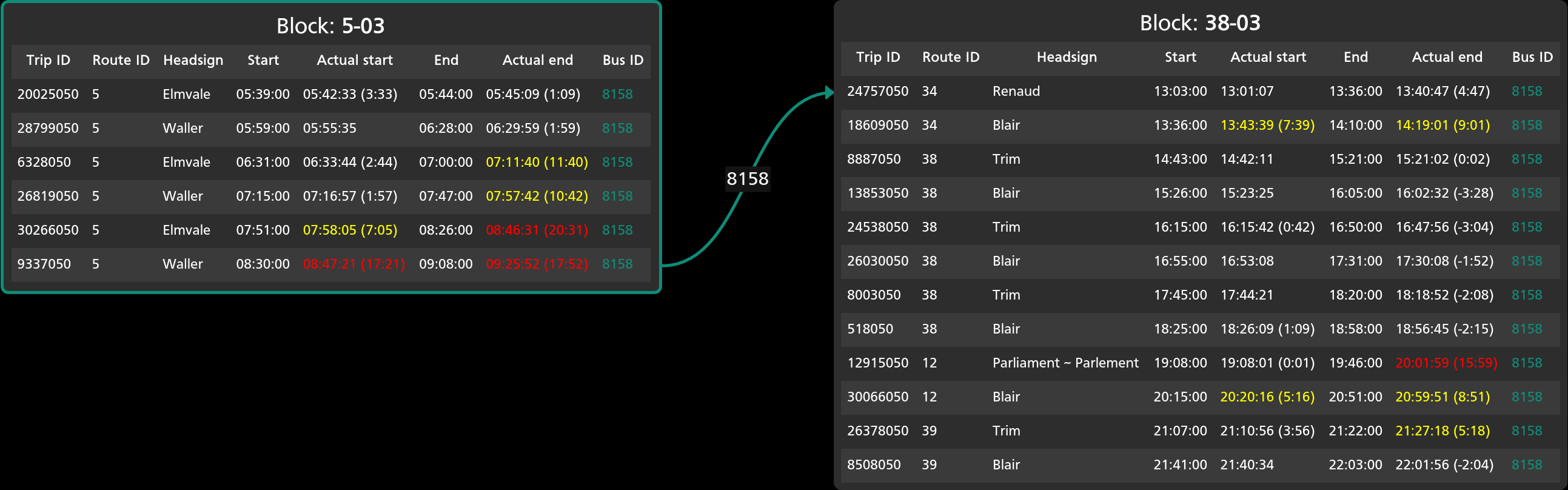Click Actual end header in Block 38-03 table
The height and width of the screenshot is (490, 1568).
[x=1446, y=57]
